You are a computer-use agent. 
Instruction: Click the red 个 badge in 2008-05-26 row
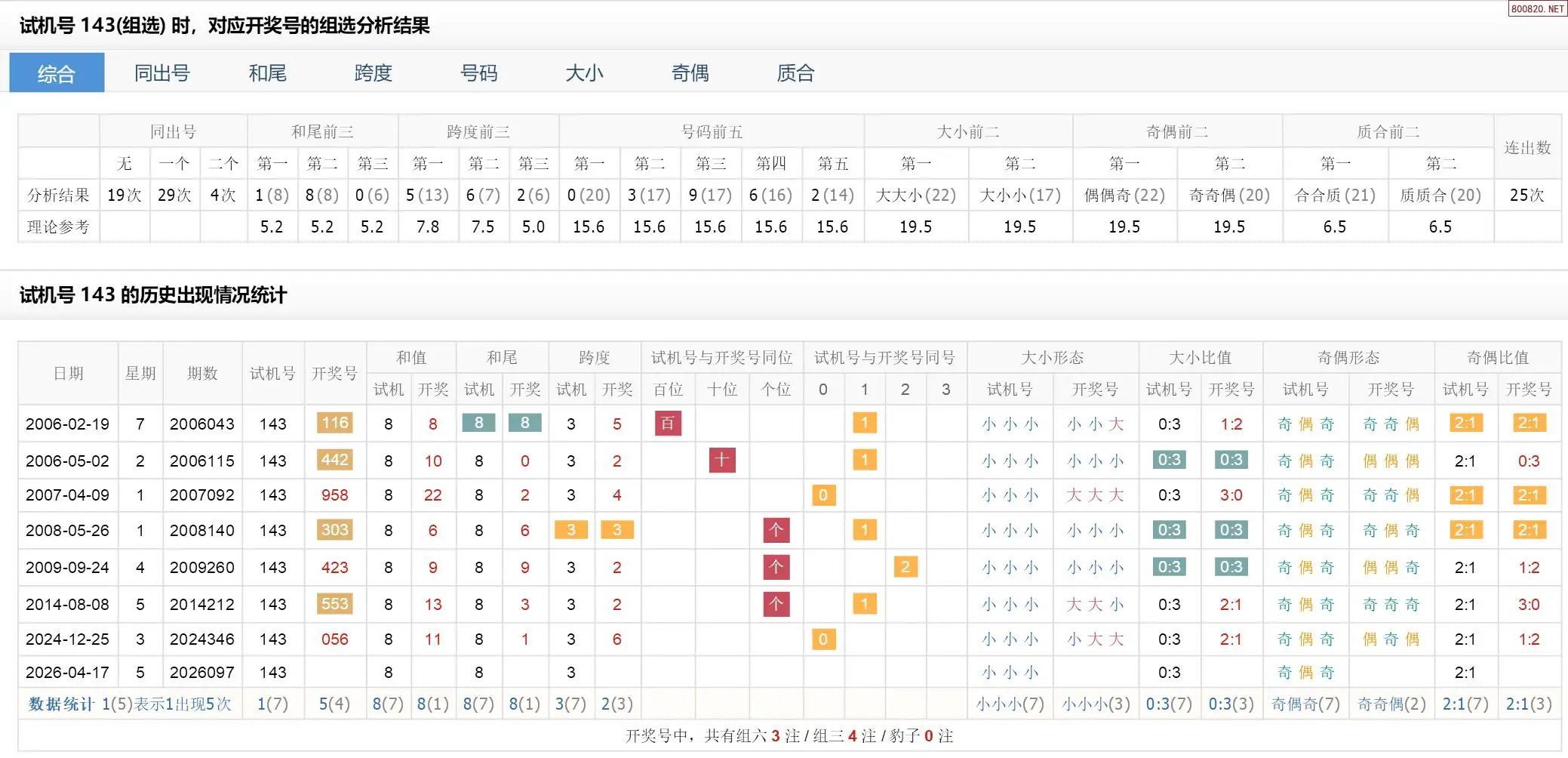(776, 531)
